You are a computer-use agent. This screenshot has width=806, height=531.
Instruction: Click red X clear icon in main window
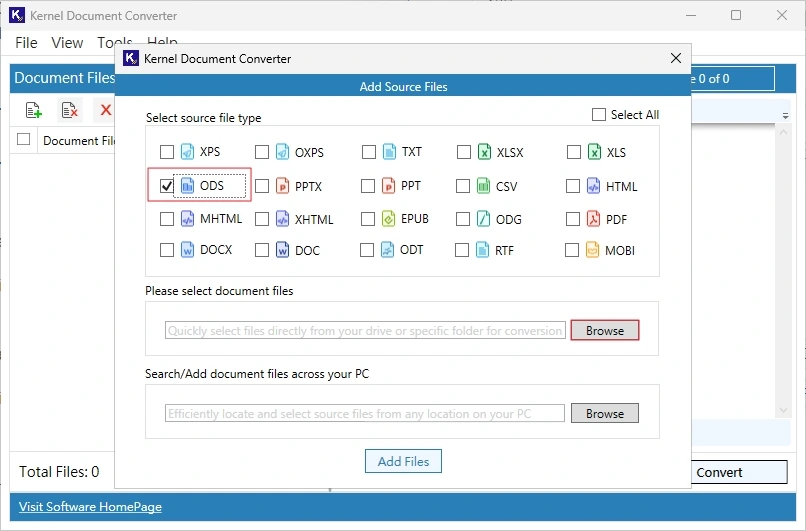106,109
